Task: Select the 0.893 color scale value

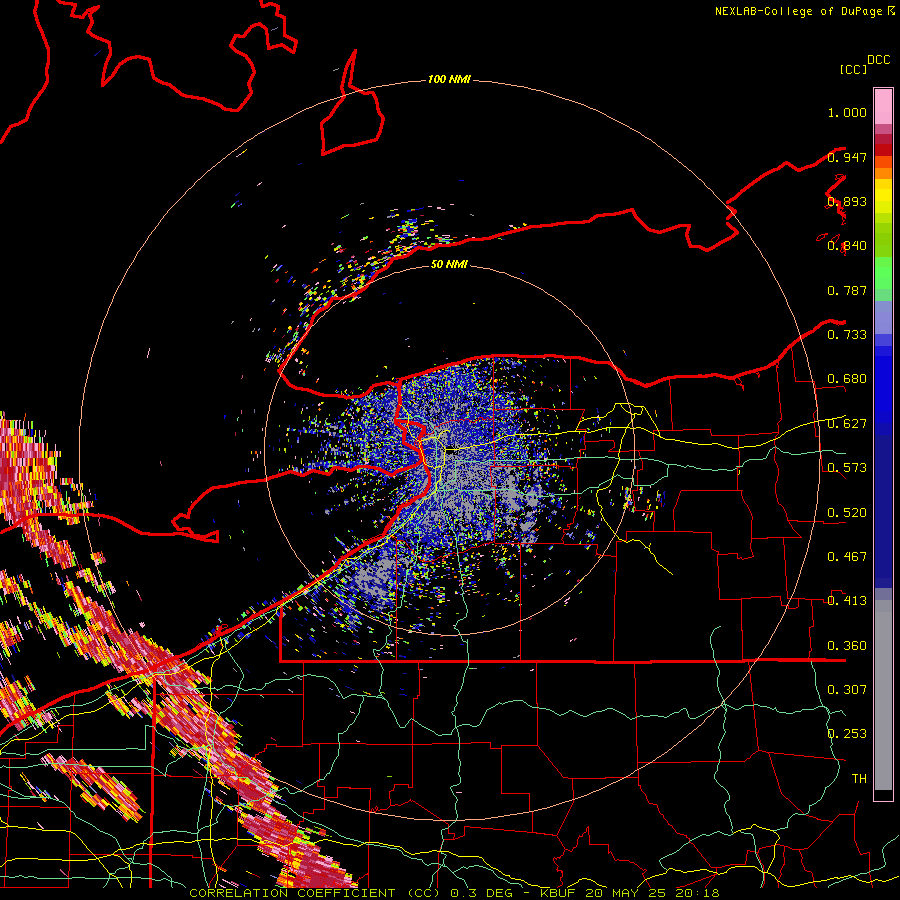Action: pyautogui.click(x=847, y=201)
